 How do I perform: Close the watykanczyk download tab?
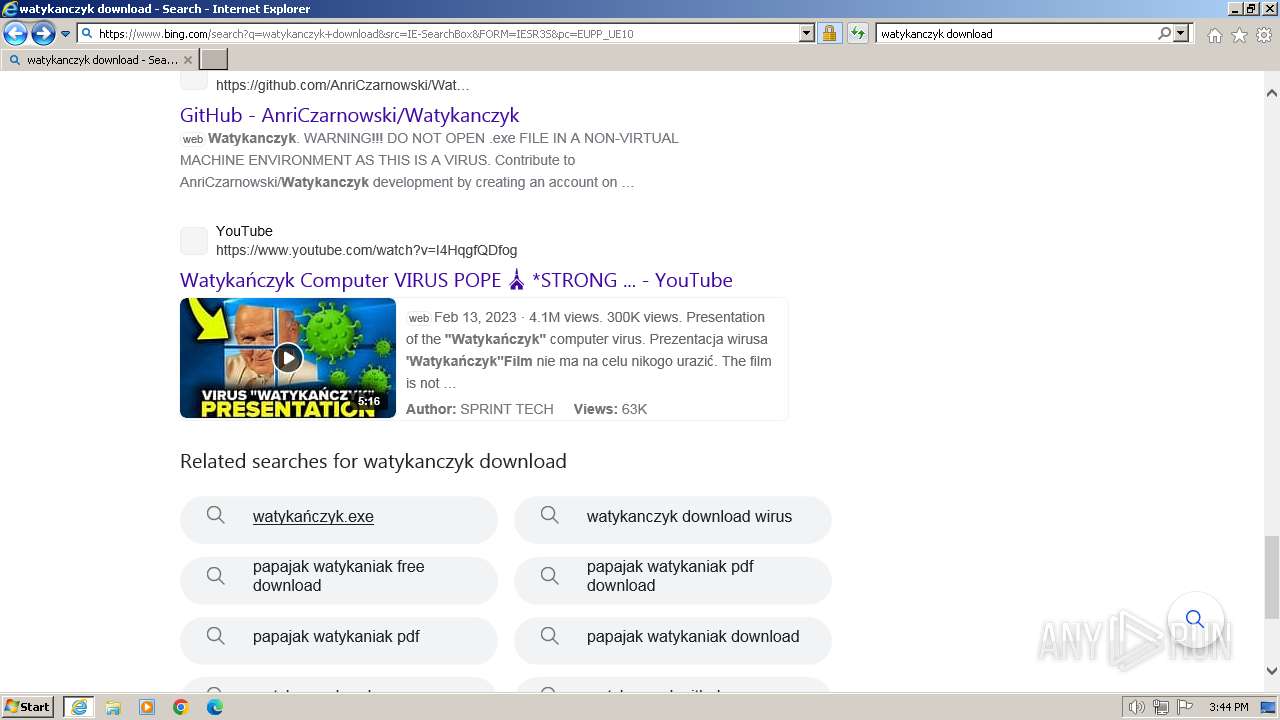point(187,60)
